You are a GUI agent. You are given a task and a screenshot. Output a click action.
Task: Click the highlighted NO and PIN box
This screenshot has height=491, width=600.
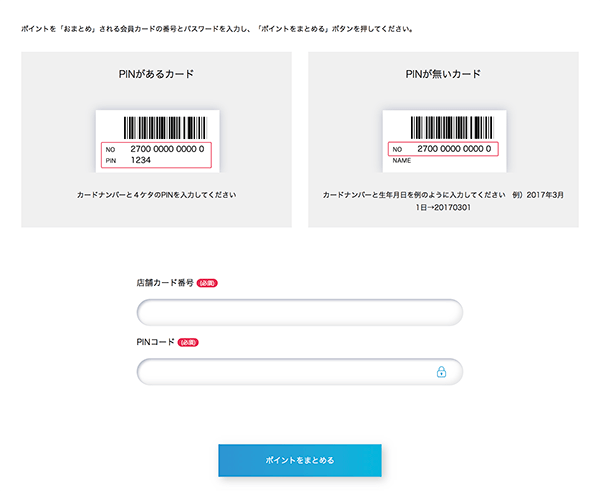pyautogui.click(x=156, y=155)
